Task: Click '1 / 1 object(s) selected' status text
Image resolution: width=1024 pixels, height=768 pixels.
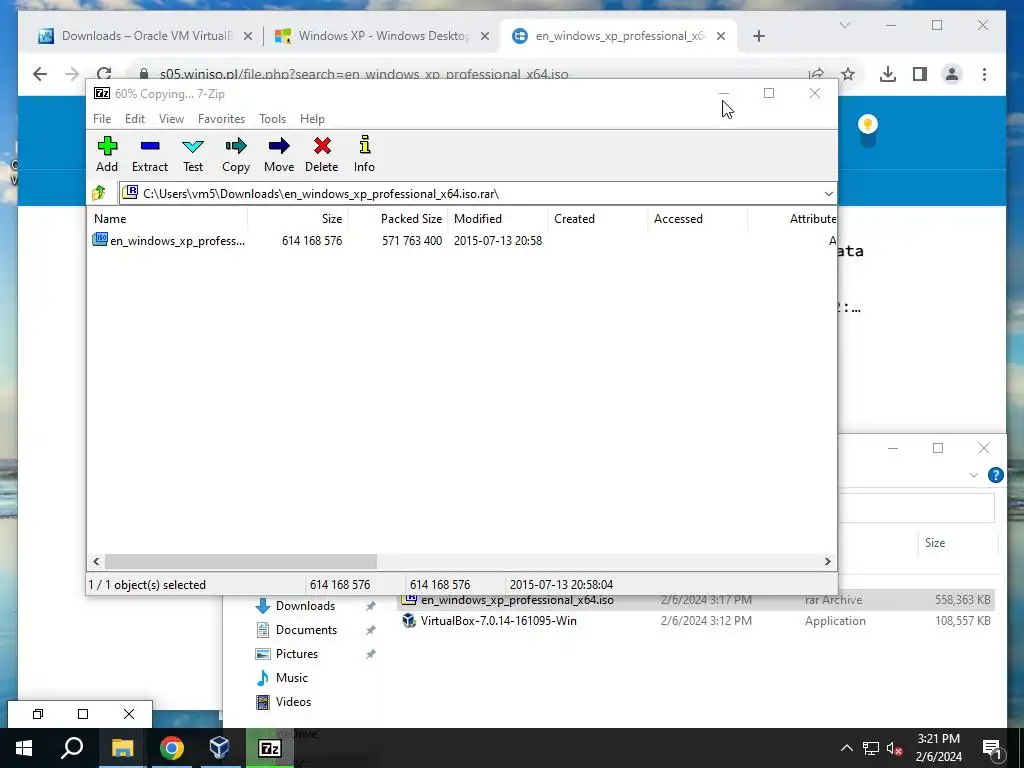Action: pos(147,584)
